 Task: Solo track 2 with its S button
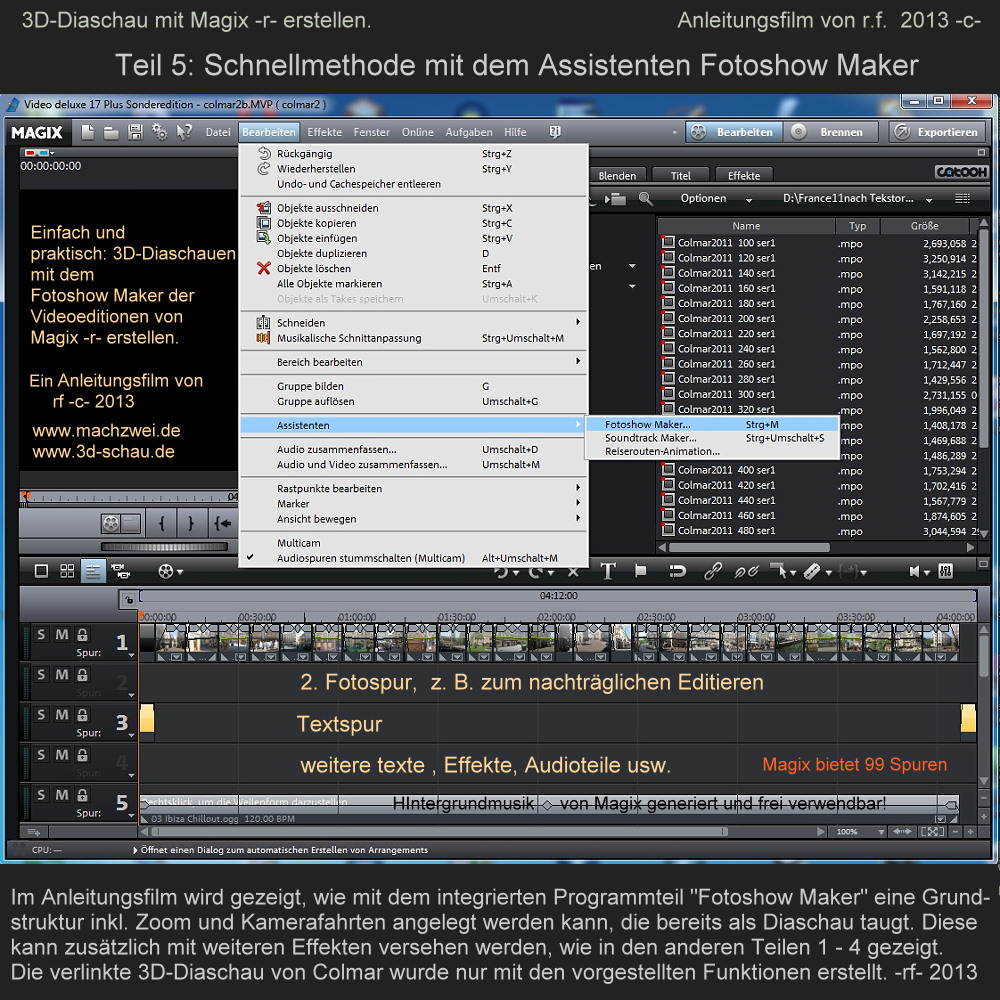tap(41, 675)
